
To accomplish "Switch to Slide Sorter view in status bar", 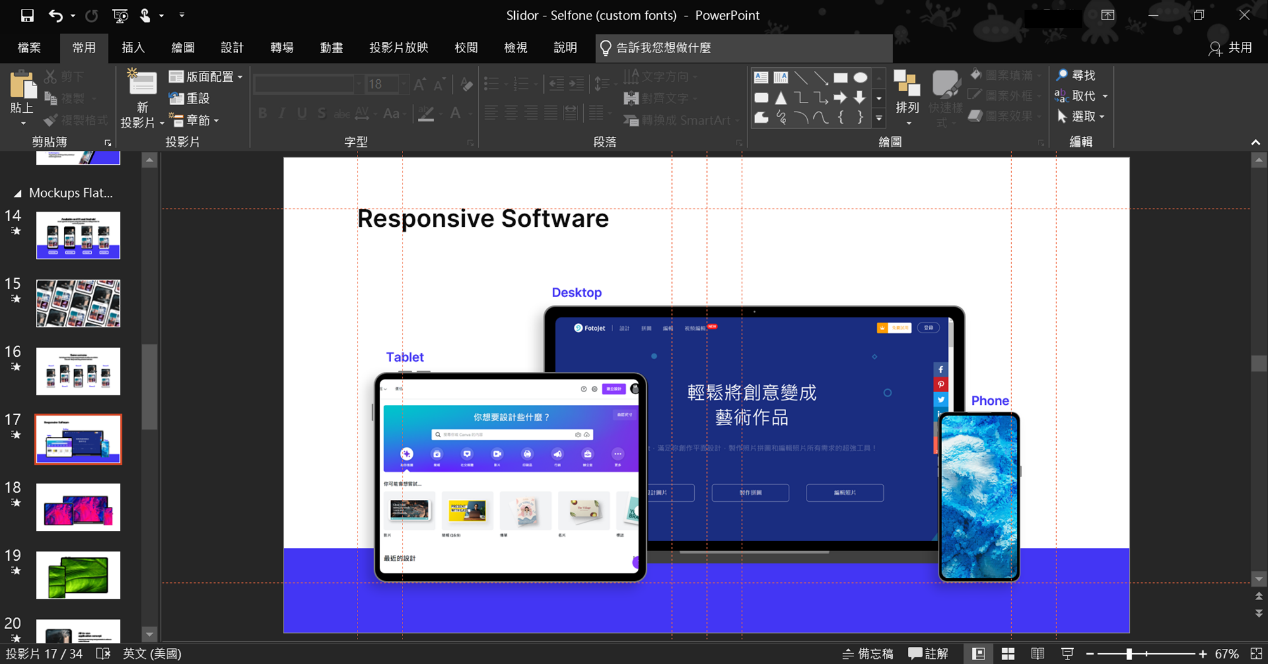I will pyautogui.click(x=1008, y=654).
